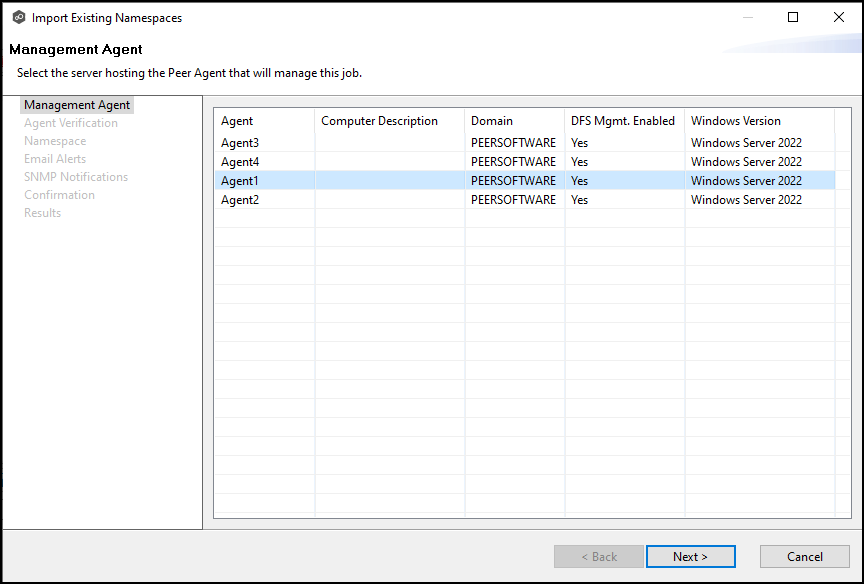Open the Management Agent wizard step
Screen dimensions: 864x584
tap(77, 105)
